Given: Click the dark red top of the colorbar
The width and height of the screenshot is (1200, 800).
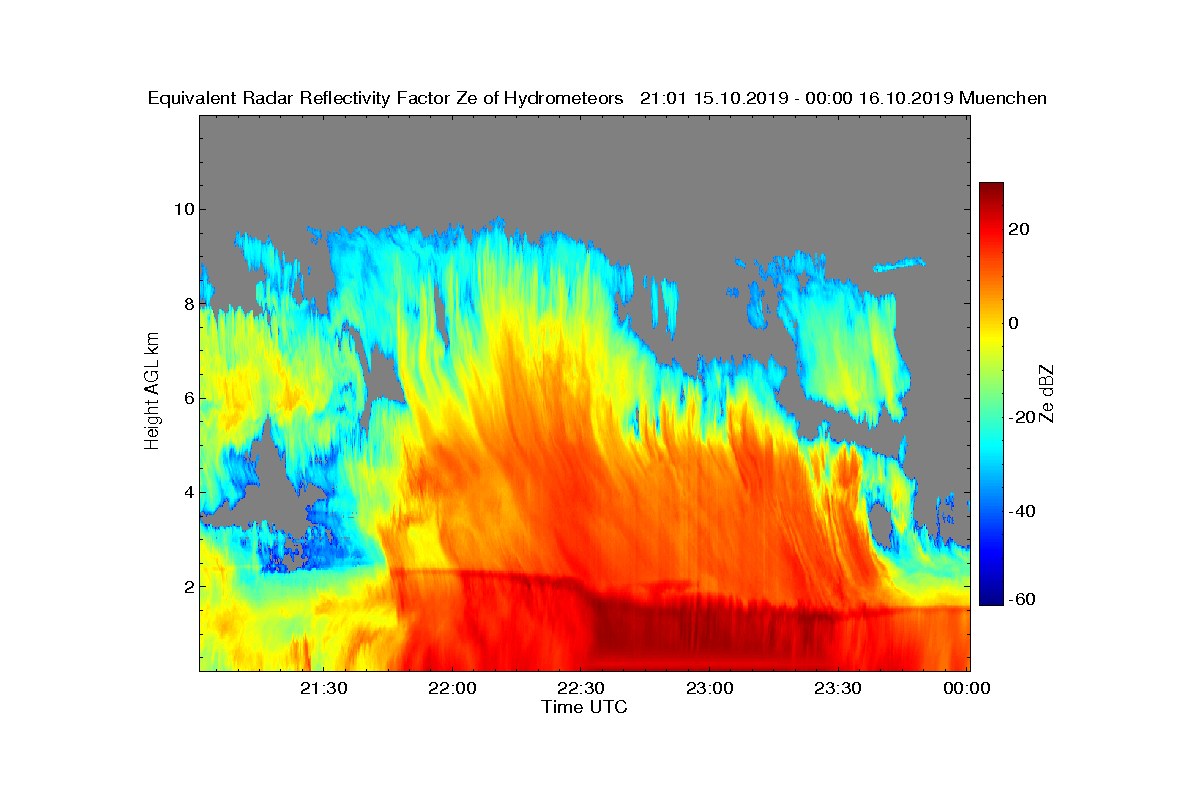Looking at the screenshot, I should click(991, 190).
